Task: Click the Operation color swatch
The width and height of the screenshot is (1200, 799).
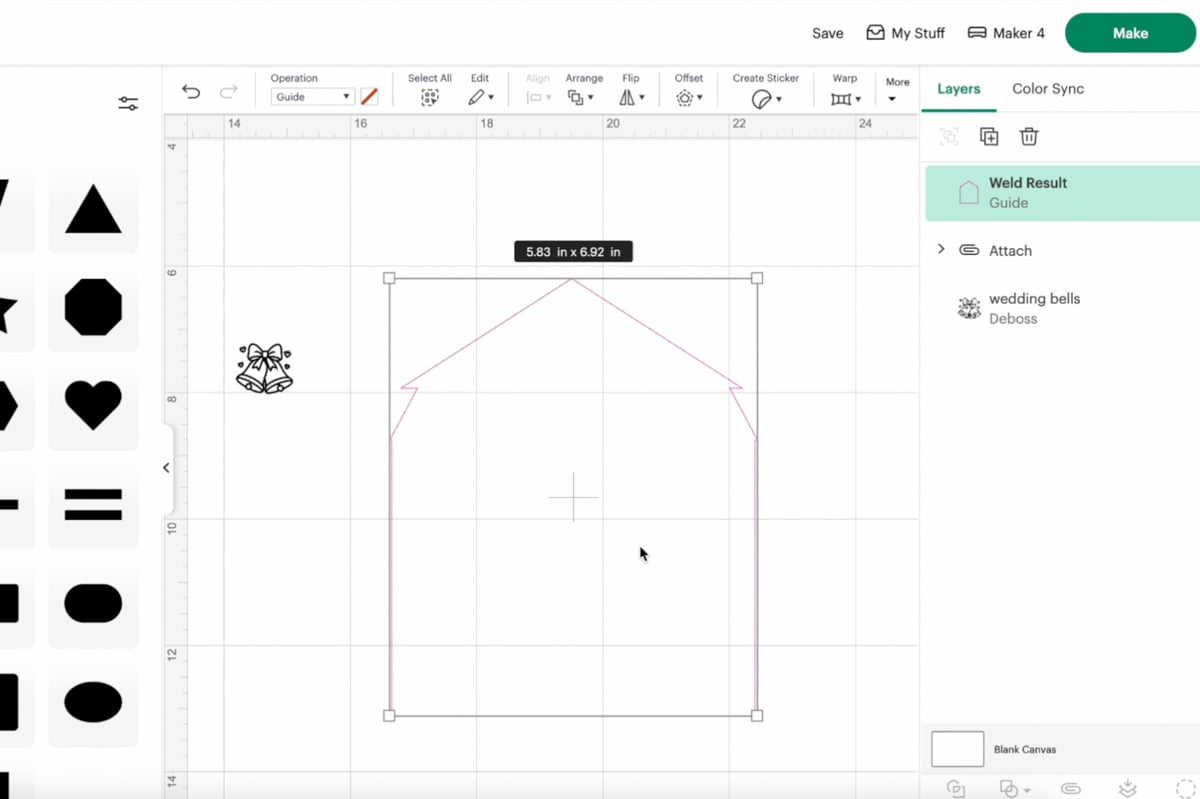Action: pyautogui.click(x=369, y=96)
